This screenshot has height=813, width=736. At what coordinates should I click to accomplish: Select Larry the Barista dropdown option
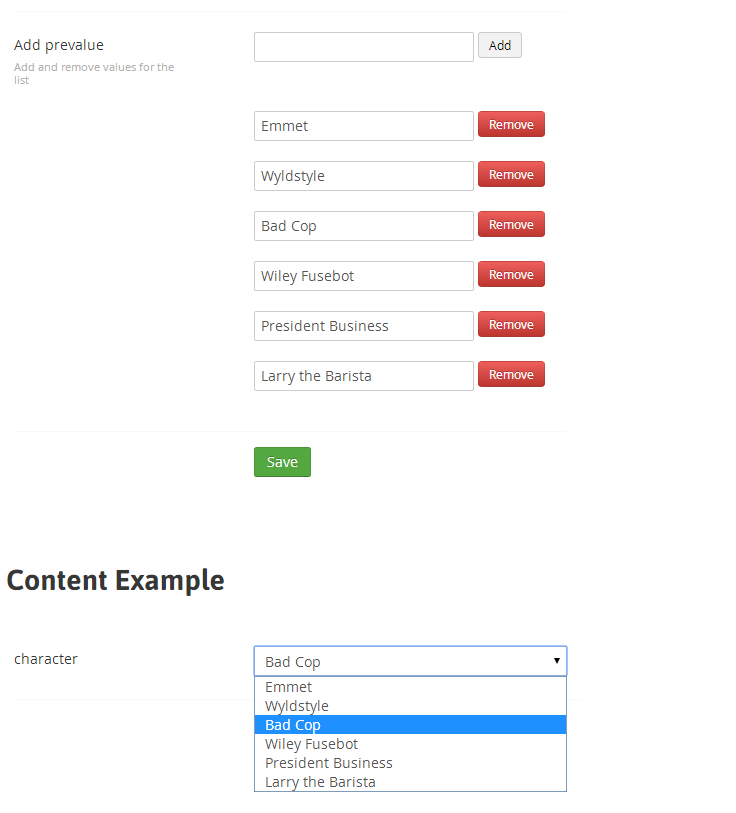coord(320,782)
